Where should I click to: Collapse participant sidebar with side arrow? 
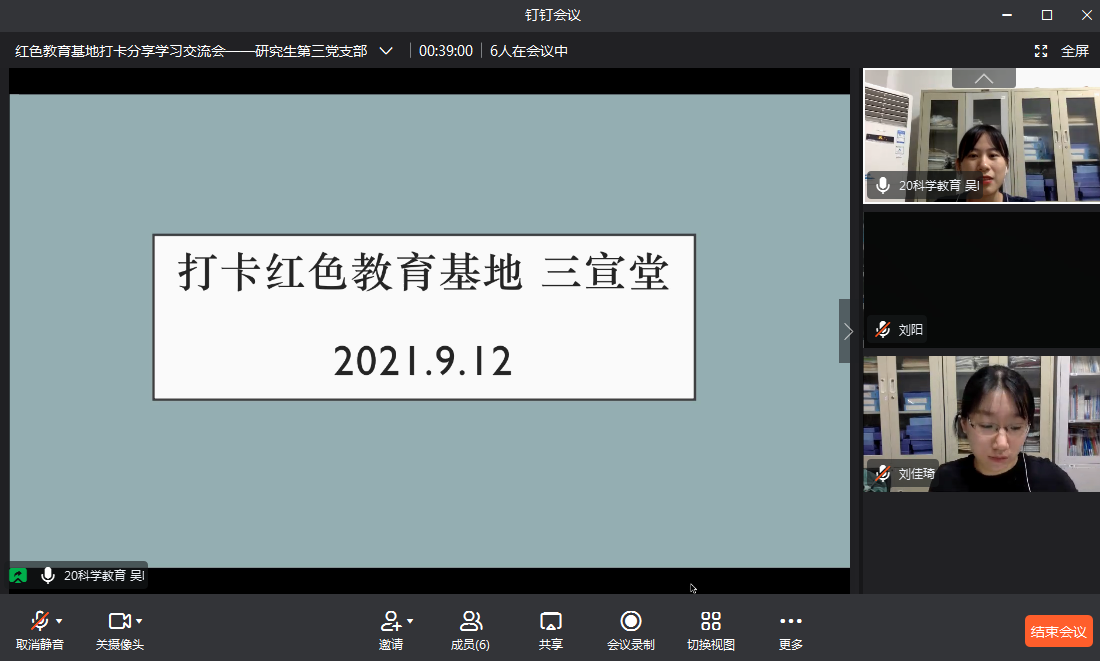pos(848,331)
